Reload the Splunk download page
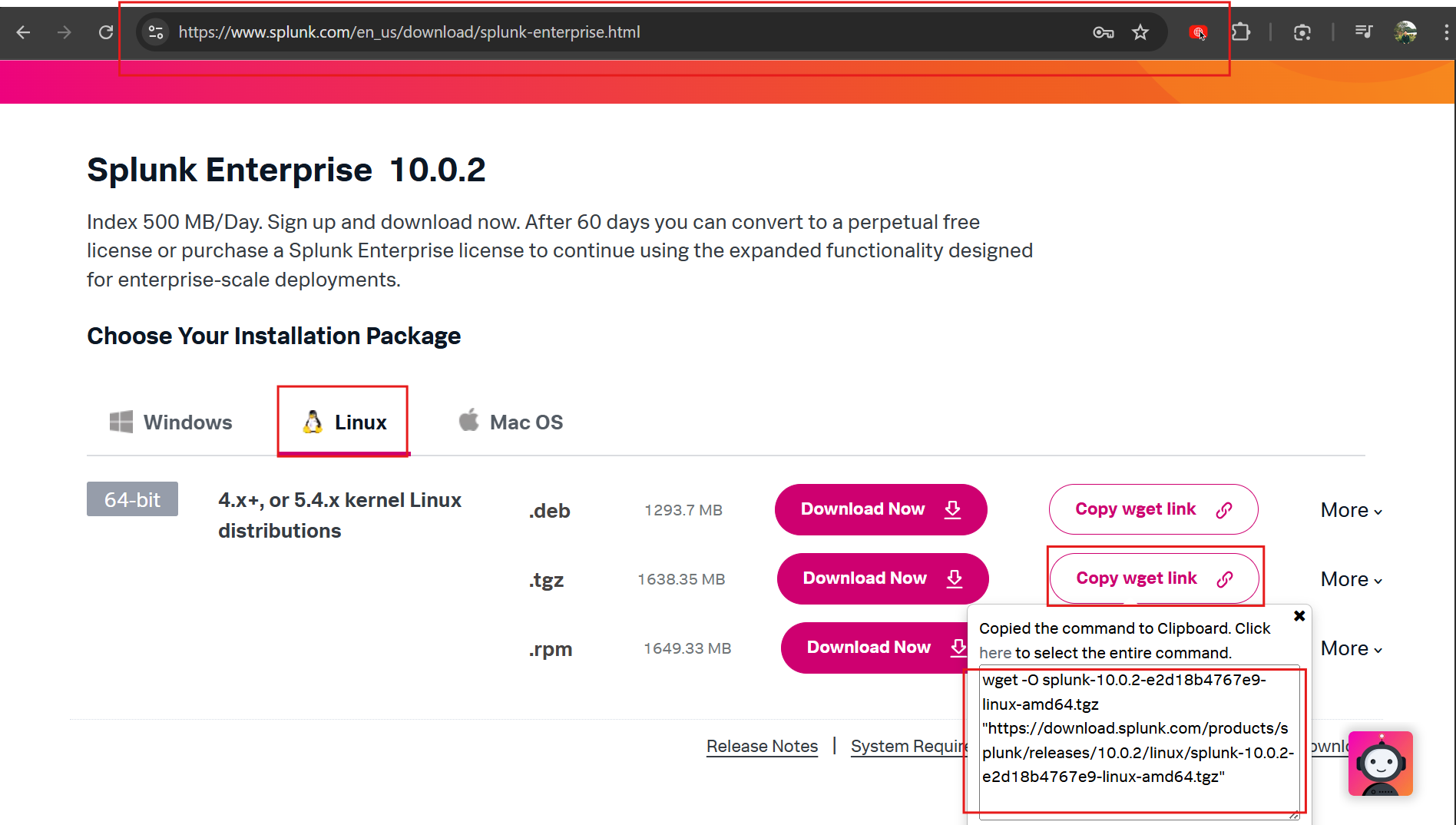This screenshot has height=825, width=1456. [x=106, y=32]
